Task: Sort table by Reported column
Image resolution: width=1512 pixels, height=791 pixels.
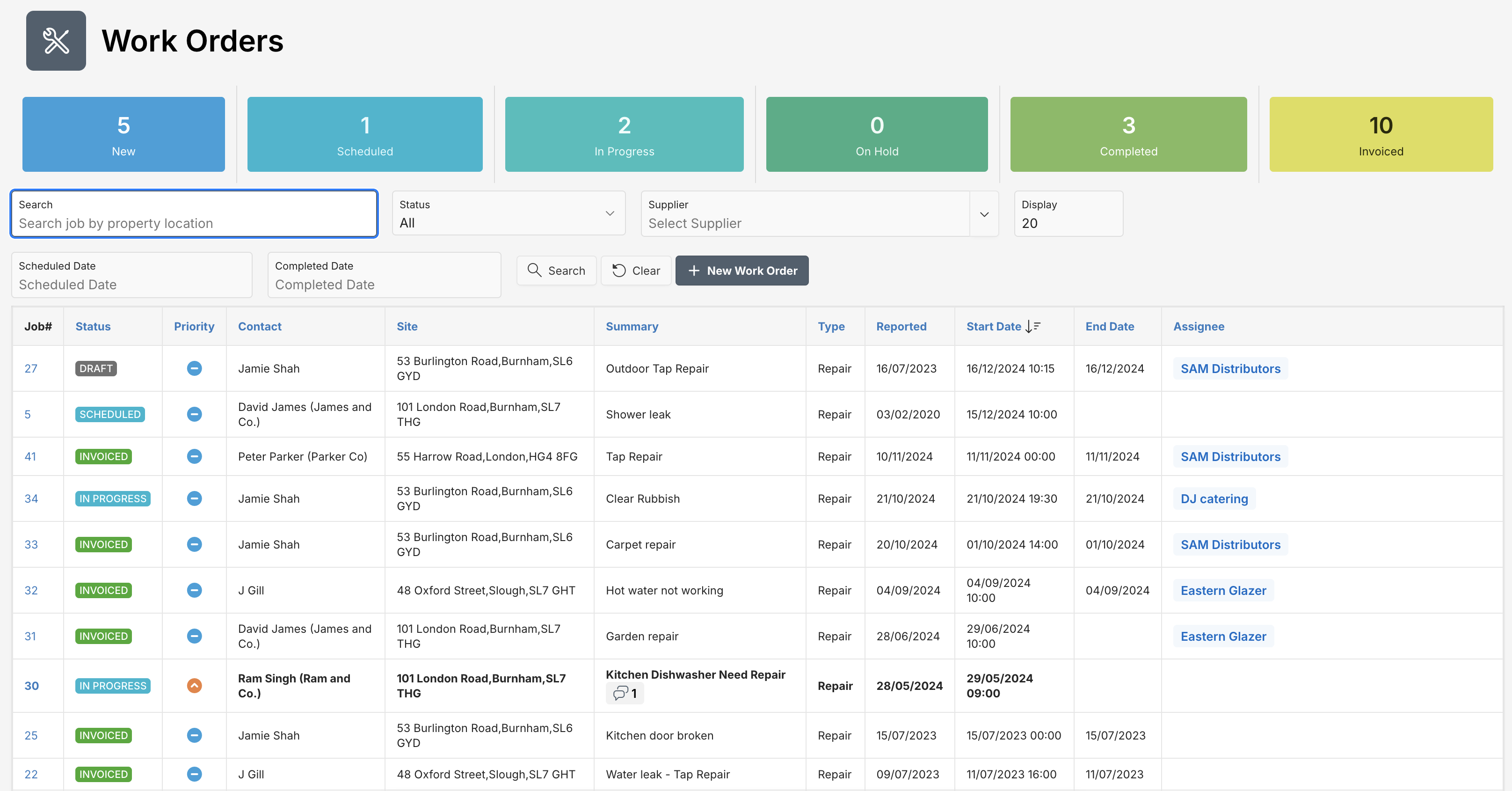Action: (901, 327)
